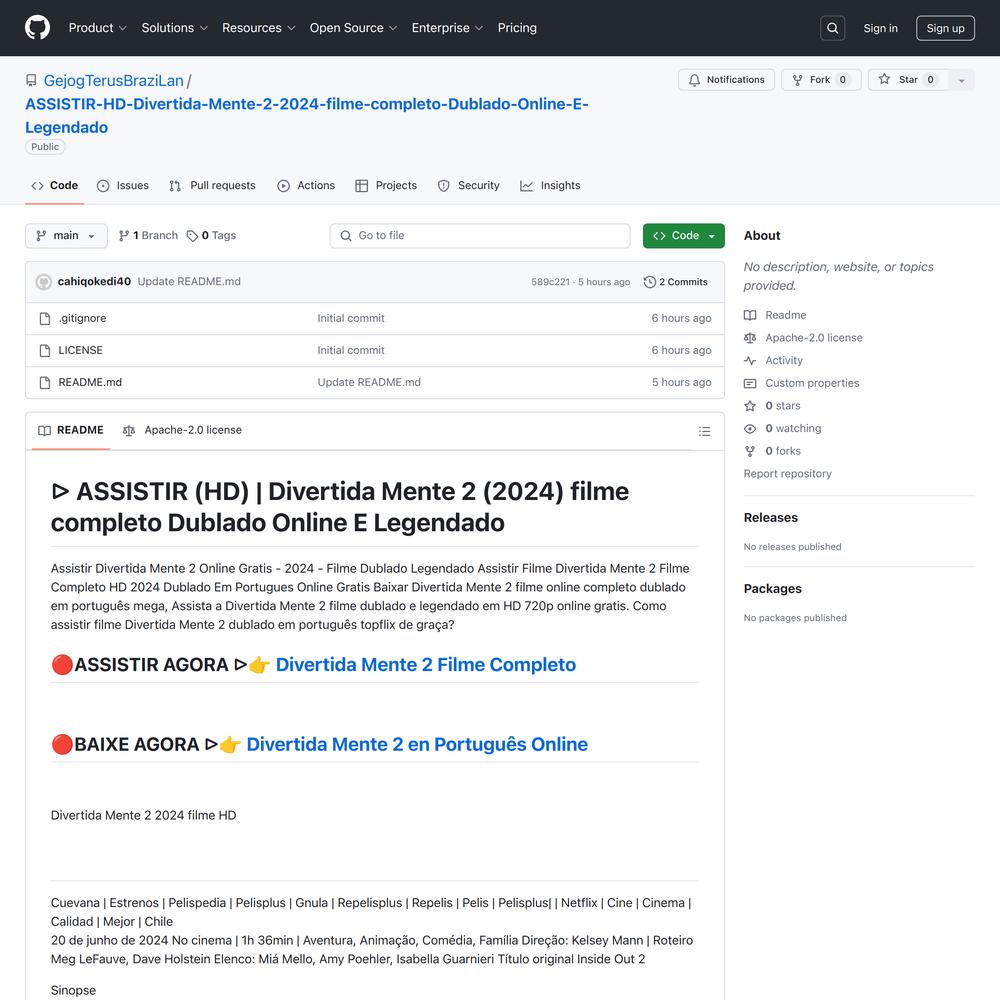This screenshot has width=1000, height=1000.
Task: Expand the Enterprise menu
Action: (x=447, y=28)
